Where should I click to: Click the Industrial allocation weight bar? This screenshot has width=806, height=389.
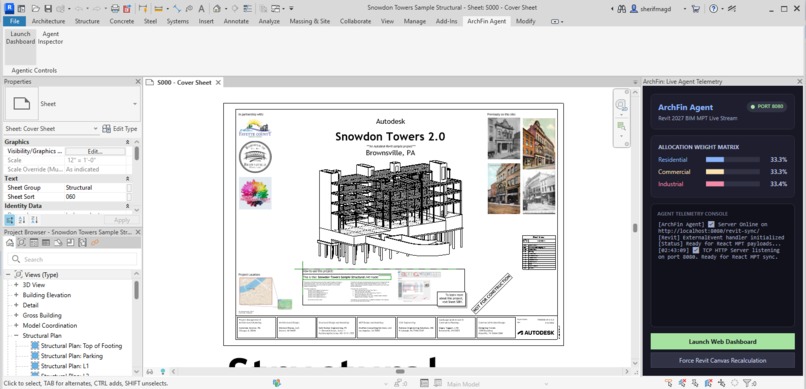[732, 184]
